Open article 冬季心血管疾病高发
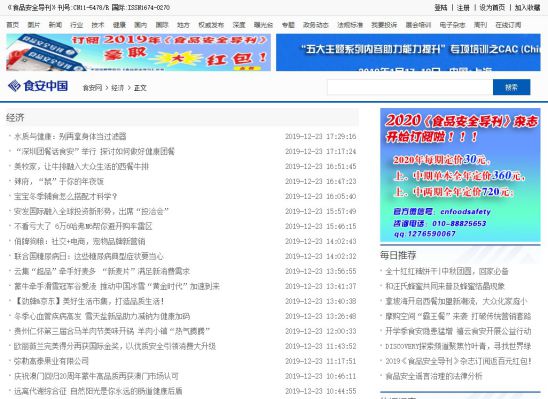This screenshot has height=399, width=548. (x=102, y=317)
